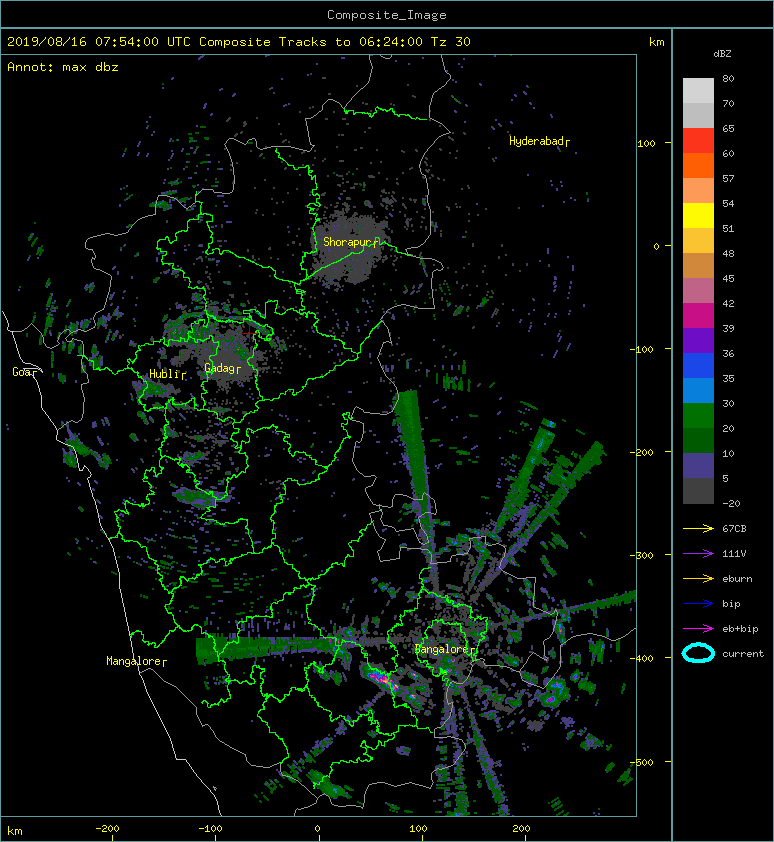Viewport: 774px width, 842px height.
Task: Click the km unit label at bottom left
Action: point(15,831)
